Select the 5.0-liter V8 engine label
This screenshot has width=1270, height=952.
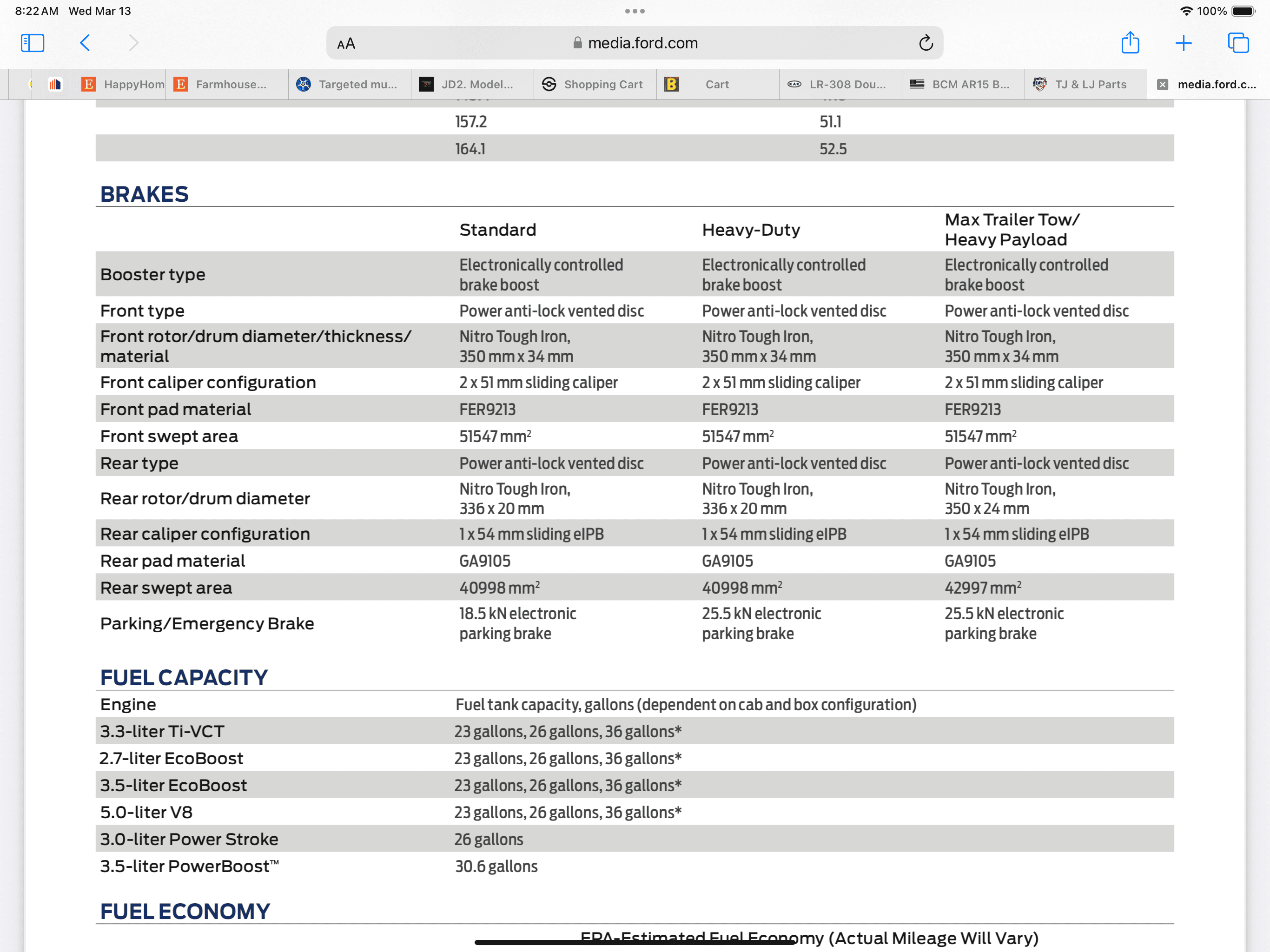146,812
